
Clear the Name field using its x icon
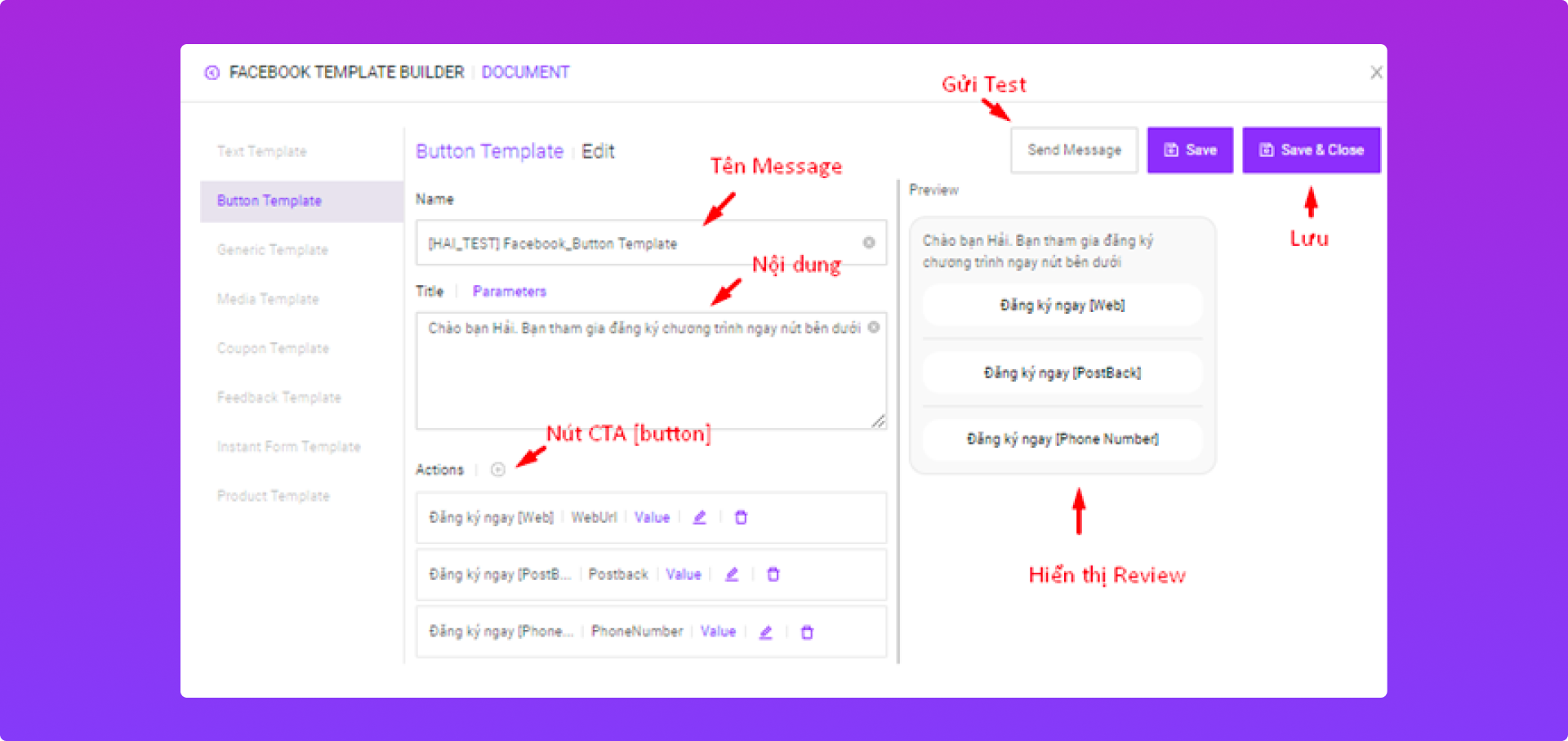869,243
